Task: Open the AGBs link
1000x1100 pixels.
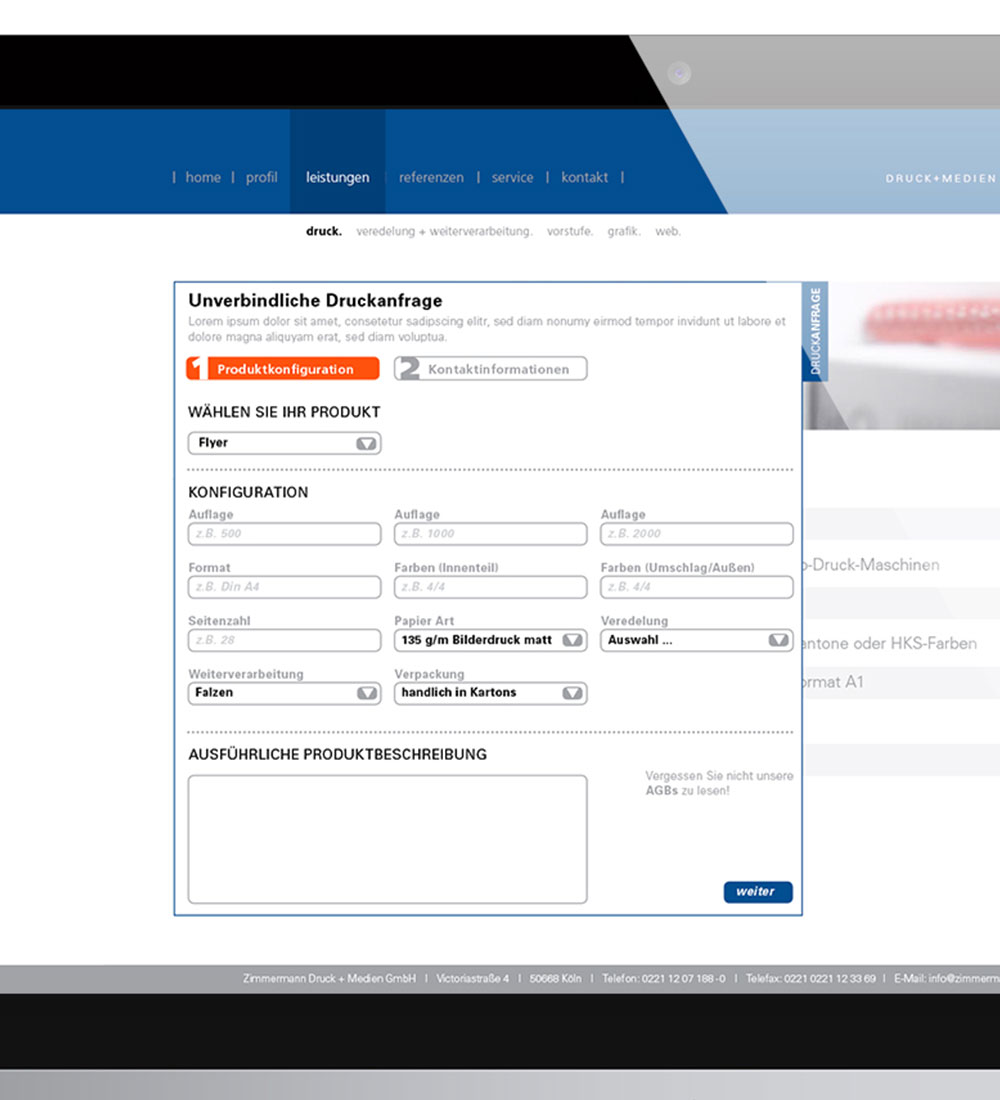Action: point(660,791)
